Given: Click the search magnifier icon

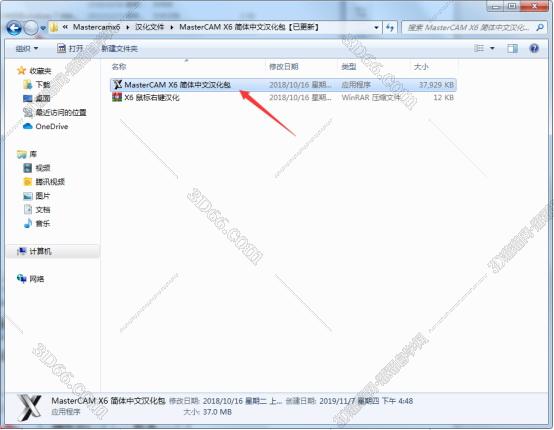Looking at the screenshot, I should (x=540, y=27).
